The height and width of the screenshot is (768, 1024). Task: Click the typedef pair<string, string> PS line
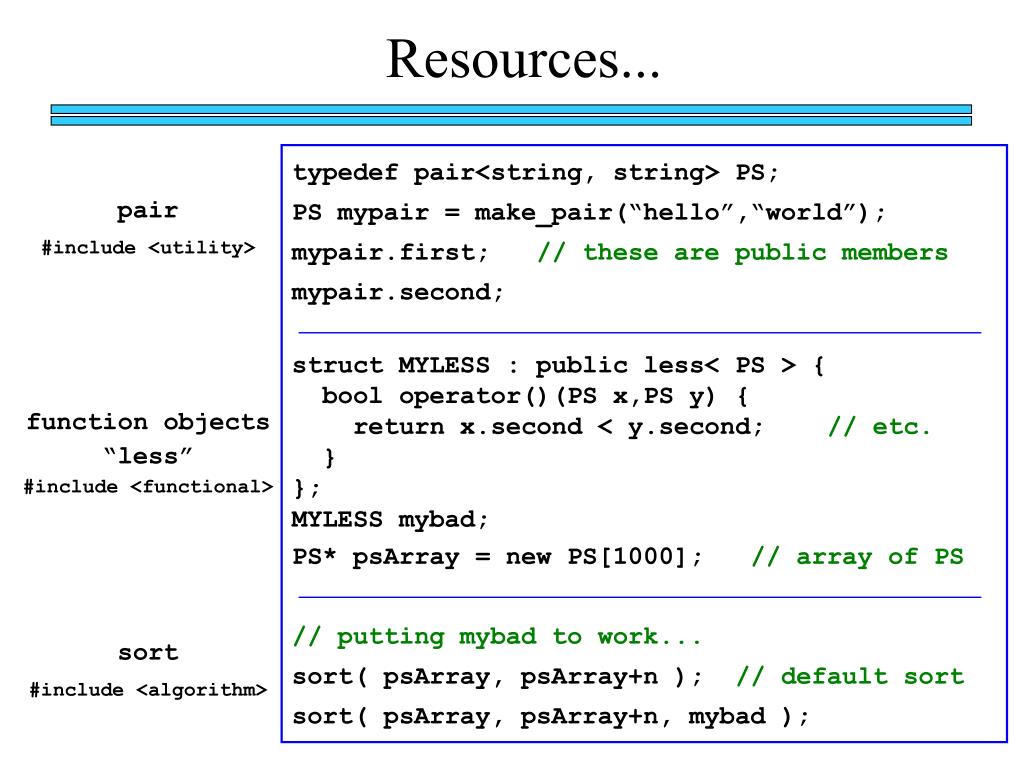[x=535, y=172]
